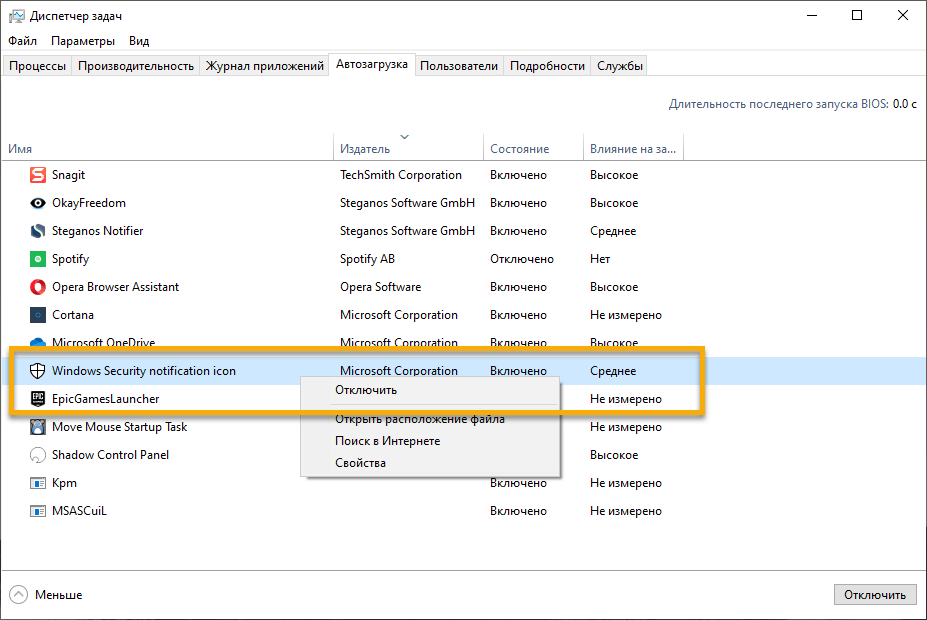Sort the list by Издатель column header
The width and height of the screenshot is (927, 620).
365,149
